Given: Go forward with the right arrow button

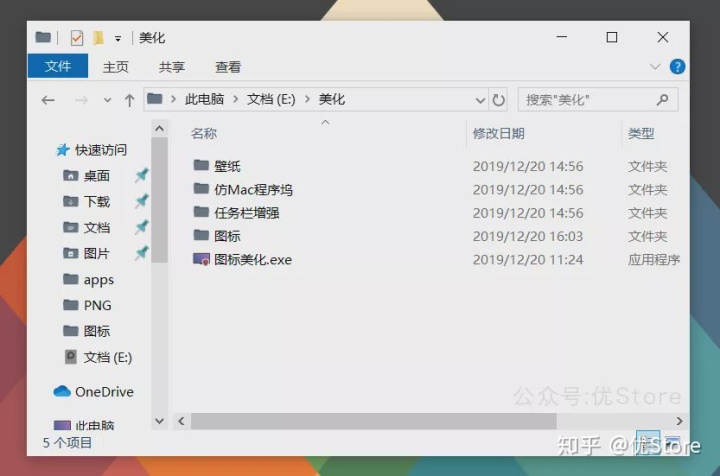Looking at the screenshot, I should point(81,100).
